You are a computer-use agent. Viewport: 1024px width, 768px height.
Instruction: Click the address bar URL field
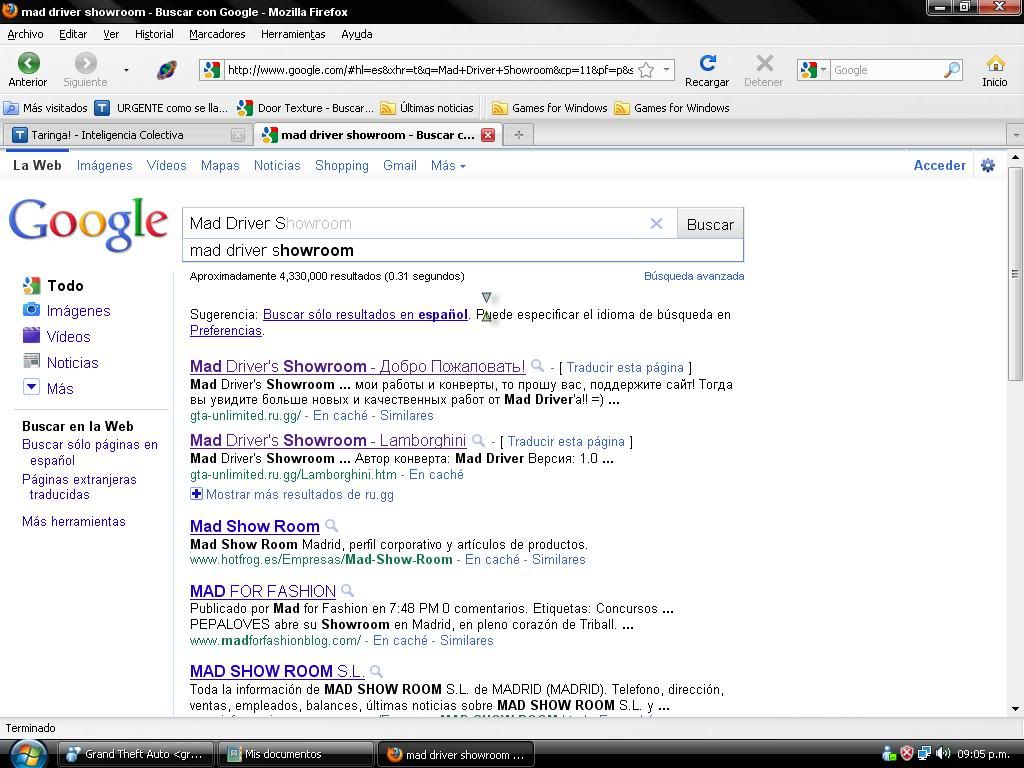click(430, 70)
